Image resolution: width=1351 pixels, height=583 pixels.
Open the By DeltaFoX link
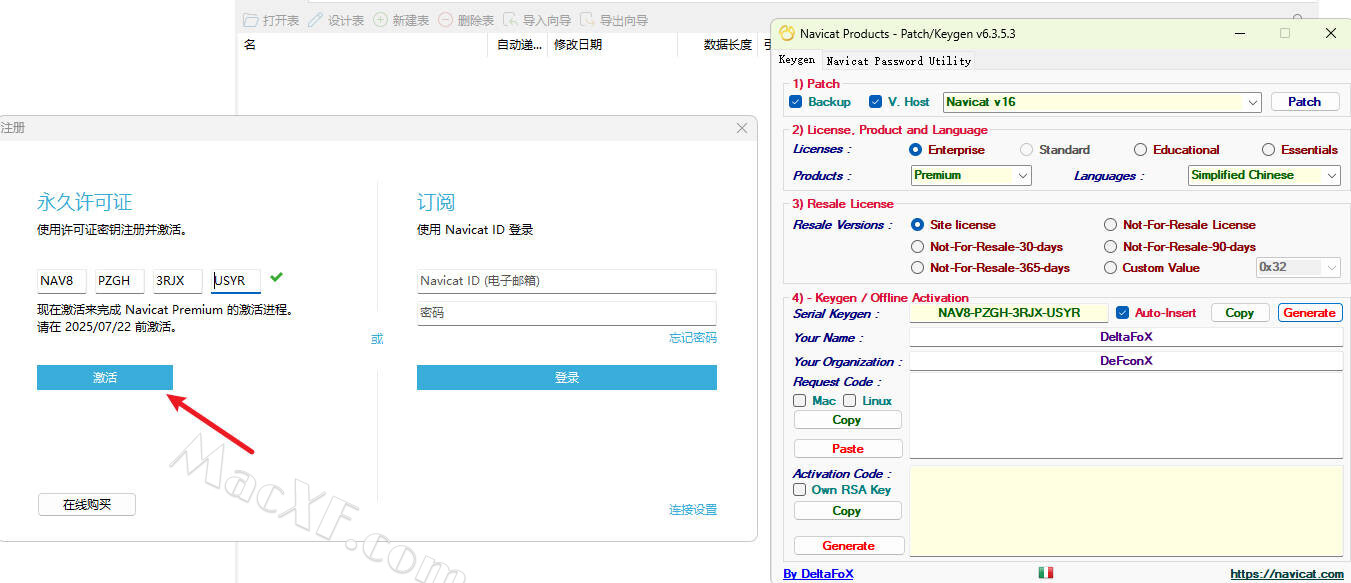[818, 574]
